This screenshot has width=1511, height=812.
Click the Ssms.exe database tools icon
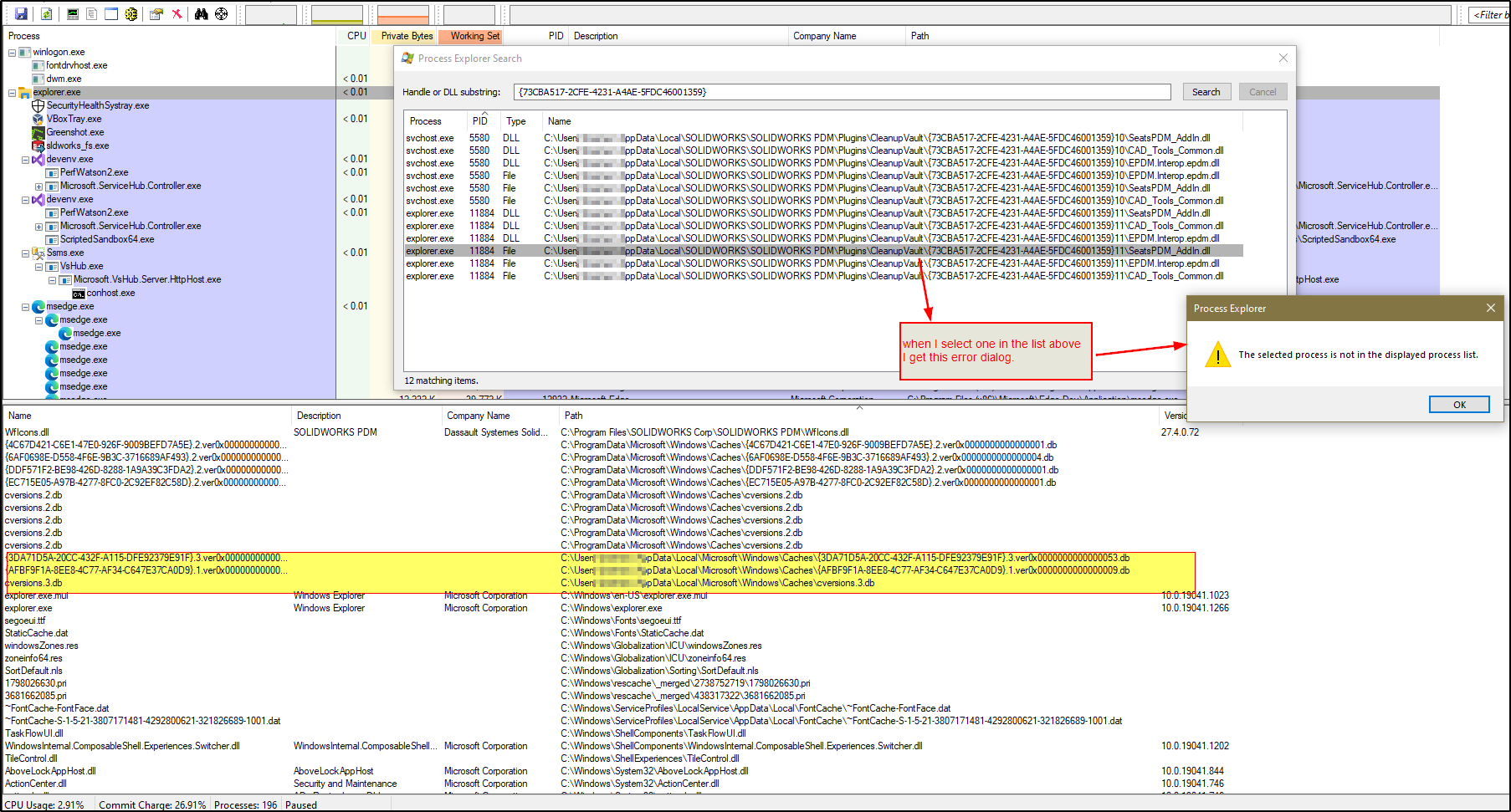pos(38,253)
